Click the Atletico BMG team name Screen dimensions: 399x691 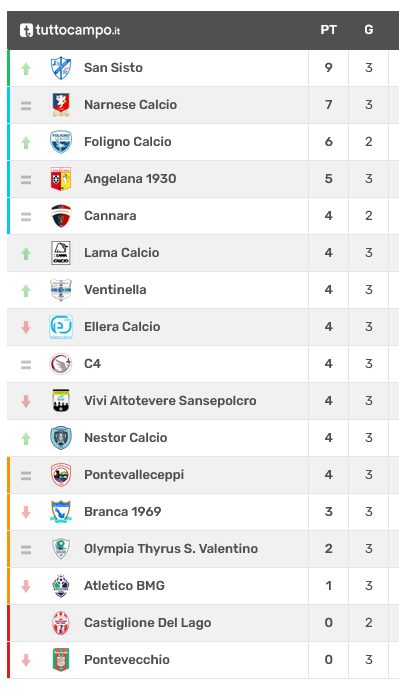coord(124,586)
